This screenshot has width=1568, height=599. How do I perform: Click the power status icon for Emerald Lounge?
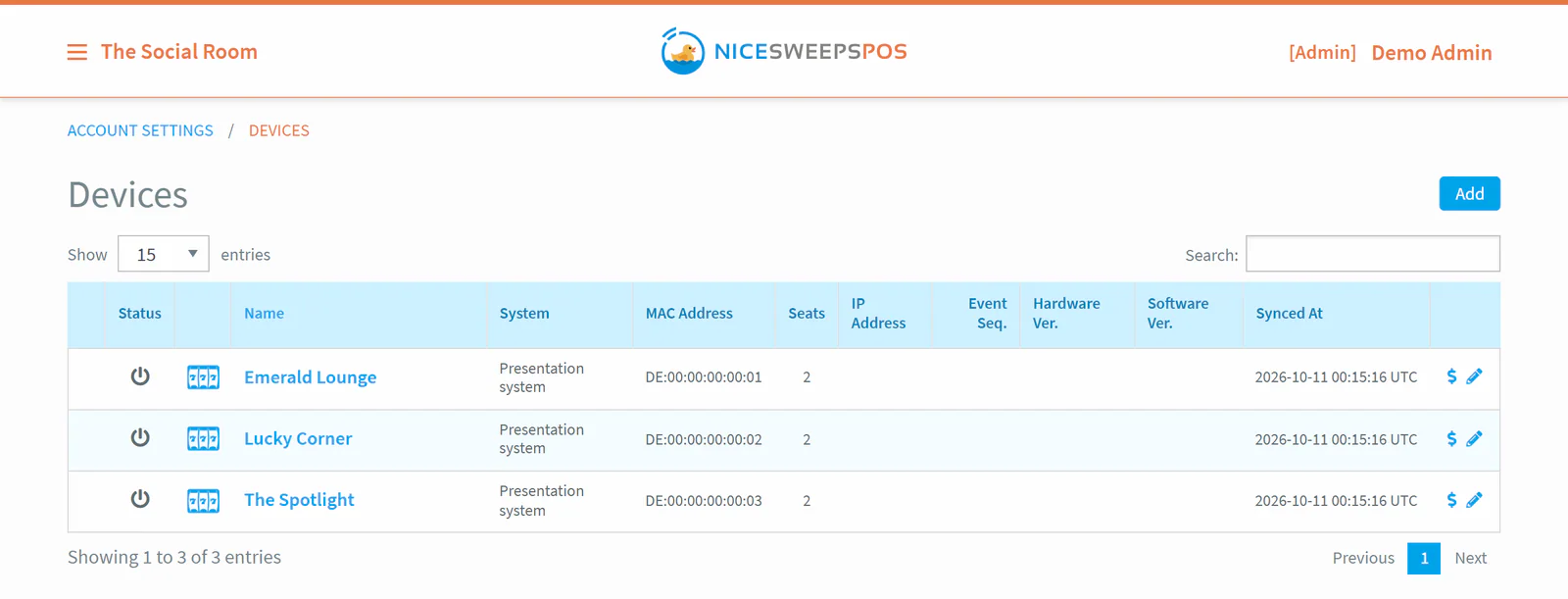click(x=140, y=376)
